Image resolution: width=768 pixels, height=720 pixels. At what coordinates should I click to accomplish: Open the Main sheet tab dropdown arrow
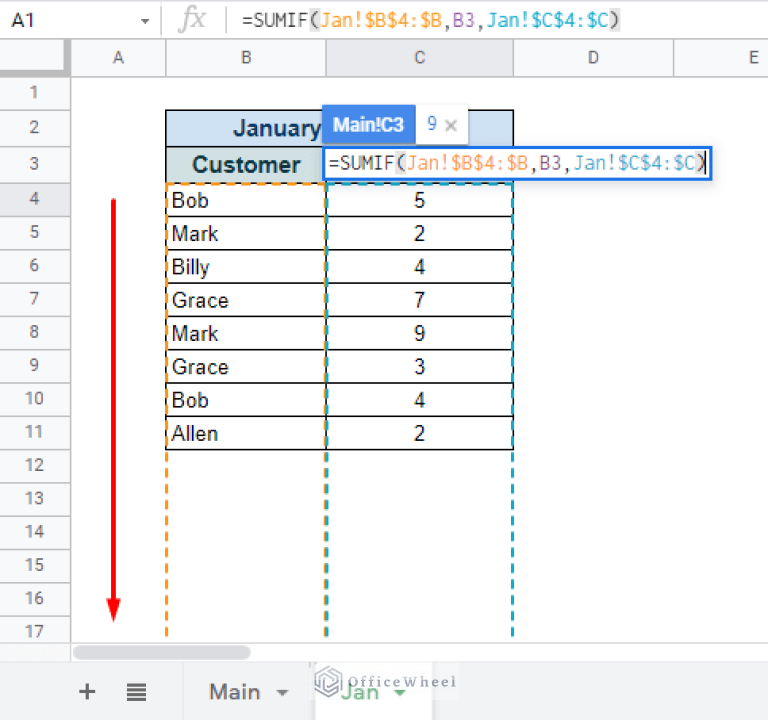282,692
